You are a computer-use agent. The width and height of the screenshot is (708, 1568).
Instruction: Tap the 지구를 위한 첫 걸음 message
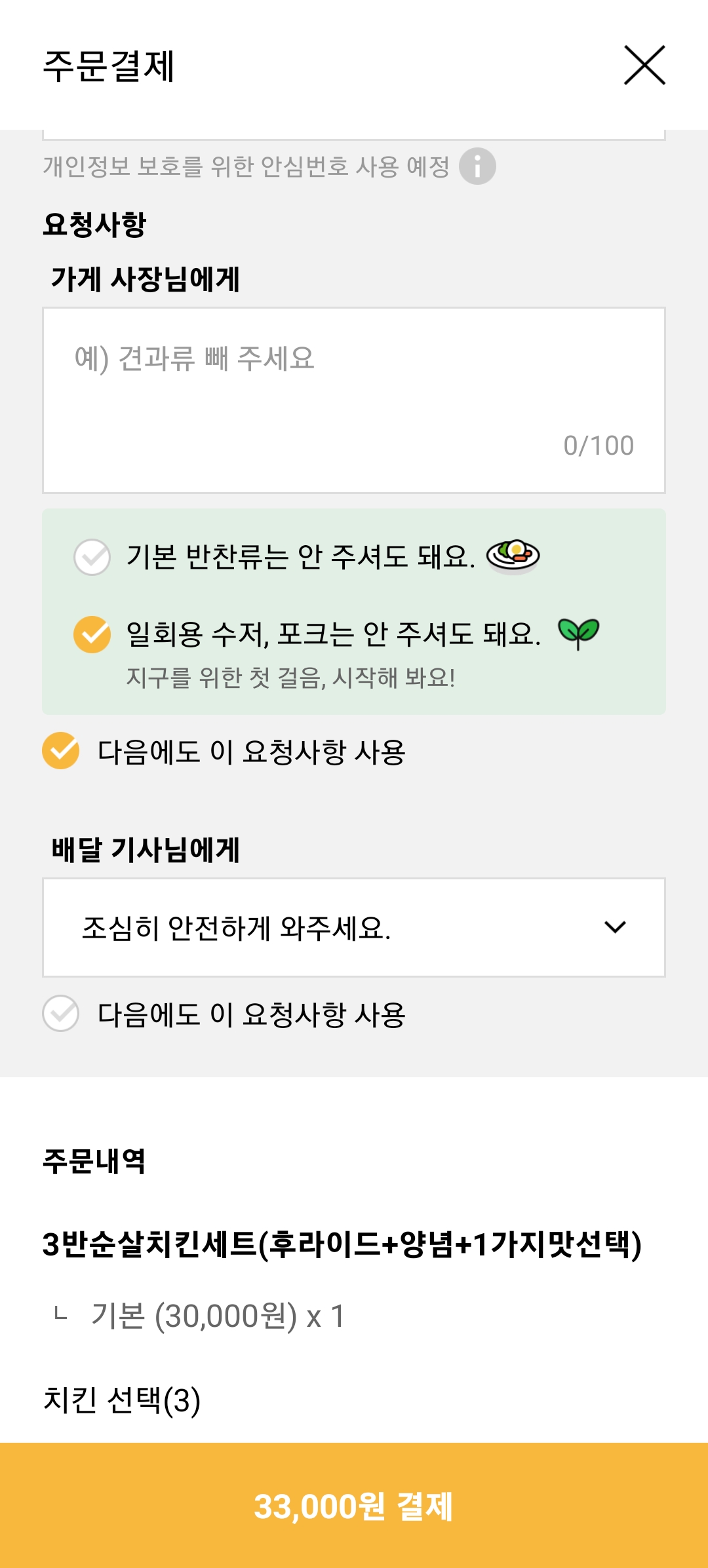click(290, 678)
